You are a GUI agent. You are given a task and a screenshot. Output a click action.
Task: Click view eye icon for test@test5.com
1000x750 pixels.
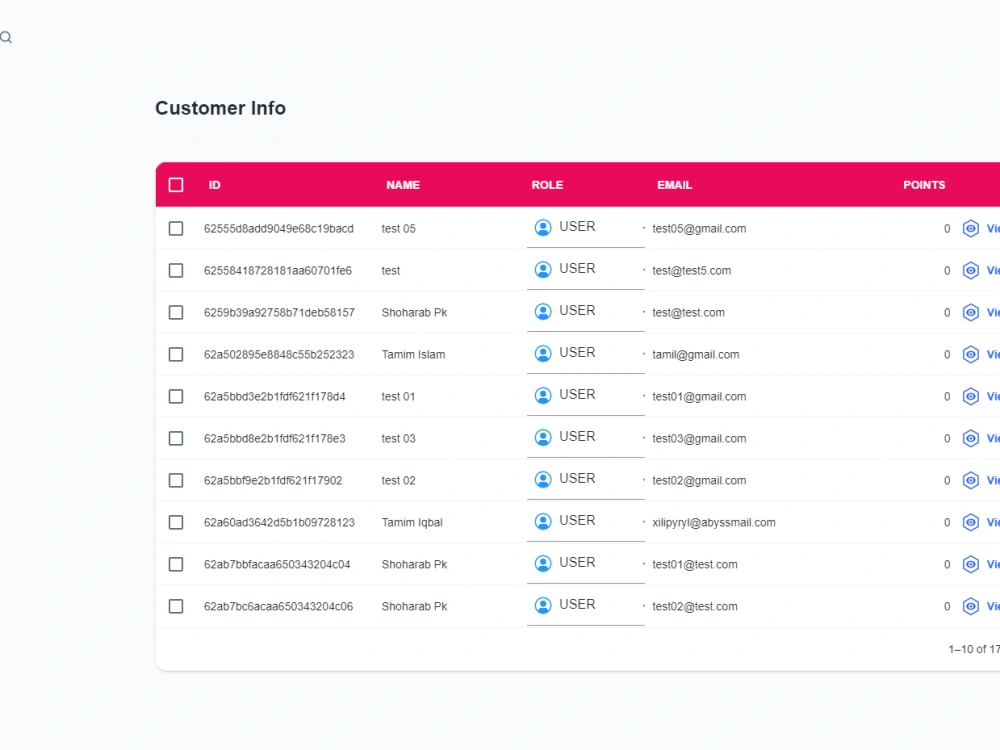(x=971, y=270)
